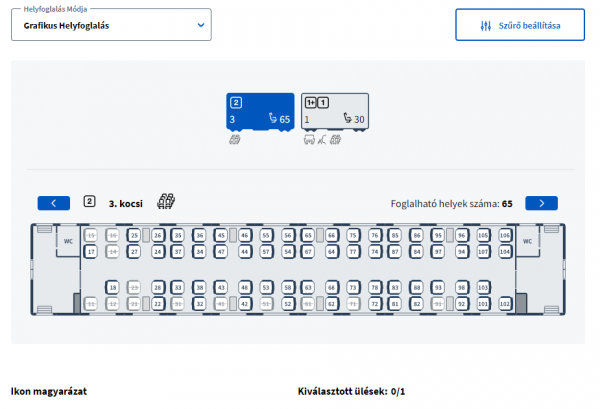The image size is (600, 409).
Task: Select seat 25 on the seat map
Action: coord(134,236)
